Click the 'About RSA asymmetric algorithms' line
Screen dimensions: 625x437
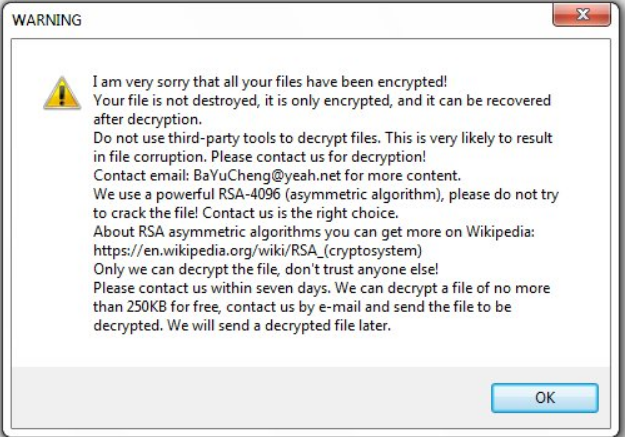(x=314, y=232)
